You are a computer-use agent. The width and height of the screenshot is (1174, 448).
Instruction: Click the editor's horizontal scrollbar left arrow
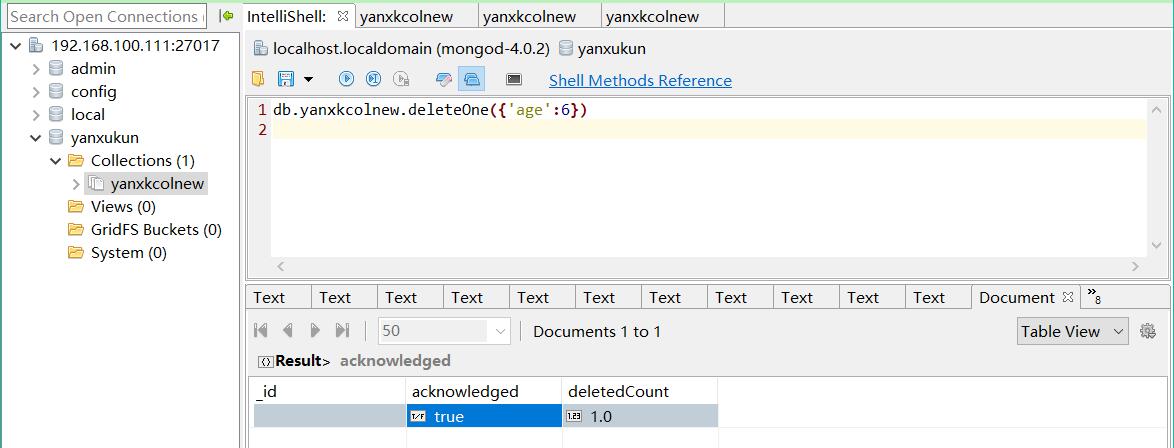coord(281,266)
